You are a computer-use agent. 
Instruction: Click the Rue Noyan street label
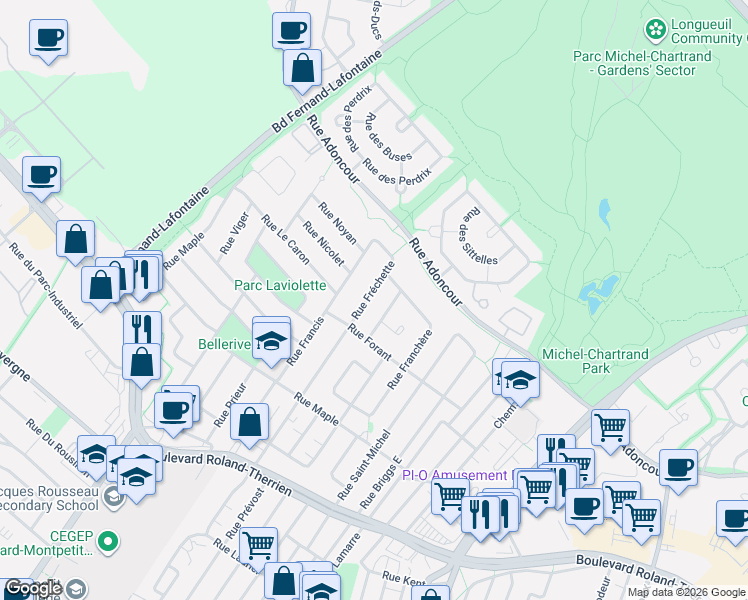pyautogui.click(x=338, y=222)
